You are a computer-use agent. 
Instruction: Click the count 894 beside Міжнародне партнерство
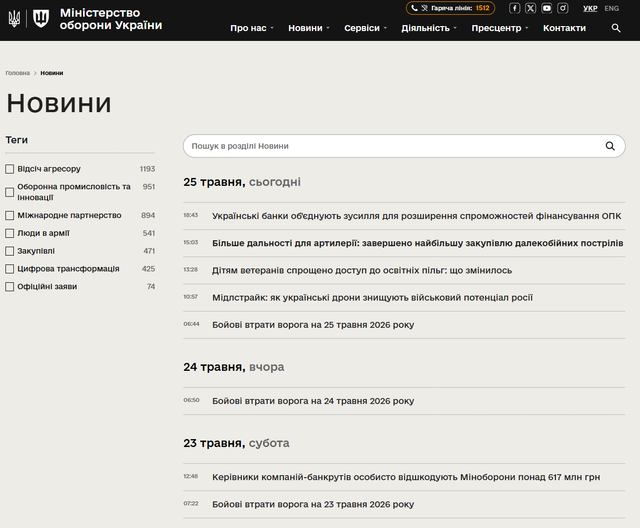point(148,215)
